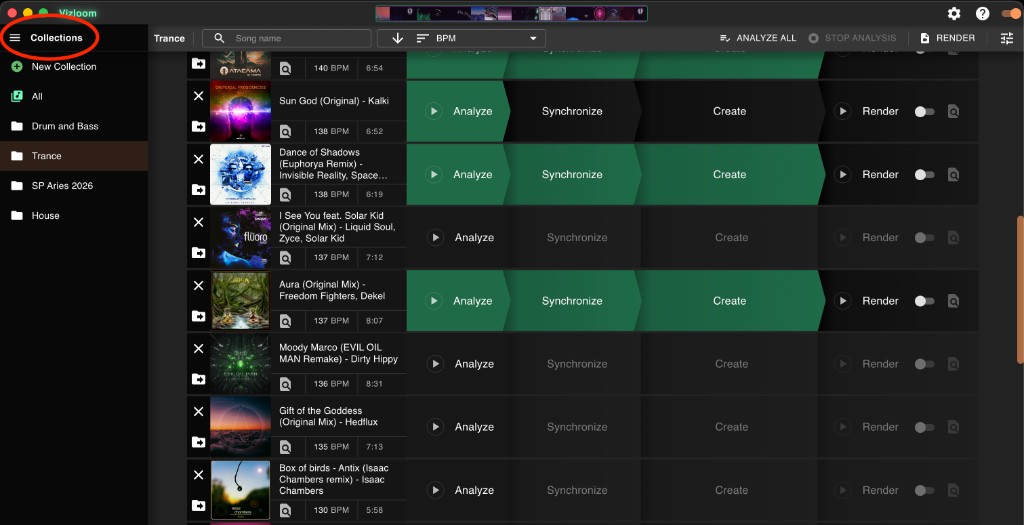This screenshot has width=1024, height=525.
Task: Toggle the sort direction arrow
Action: pos(397,39)
